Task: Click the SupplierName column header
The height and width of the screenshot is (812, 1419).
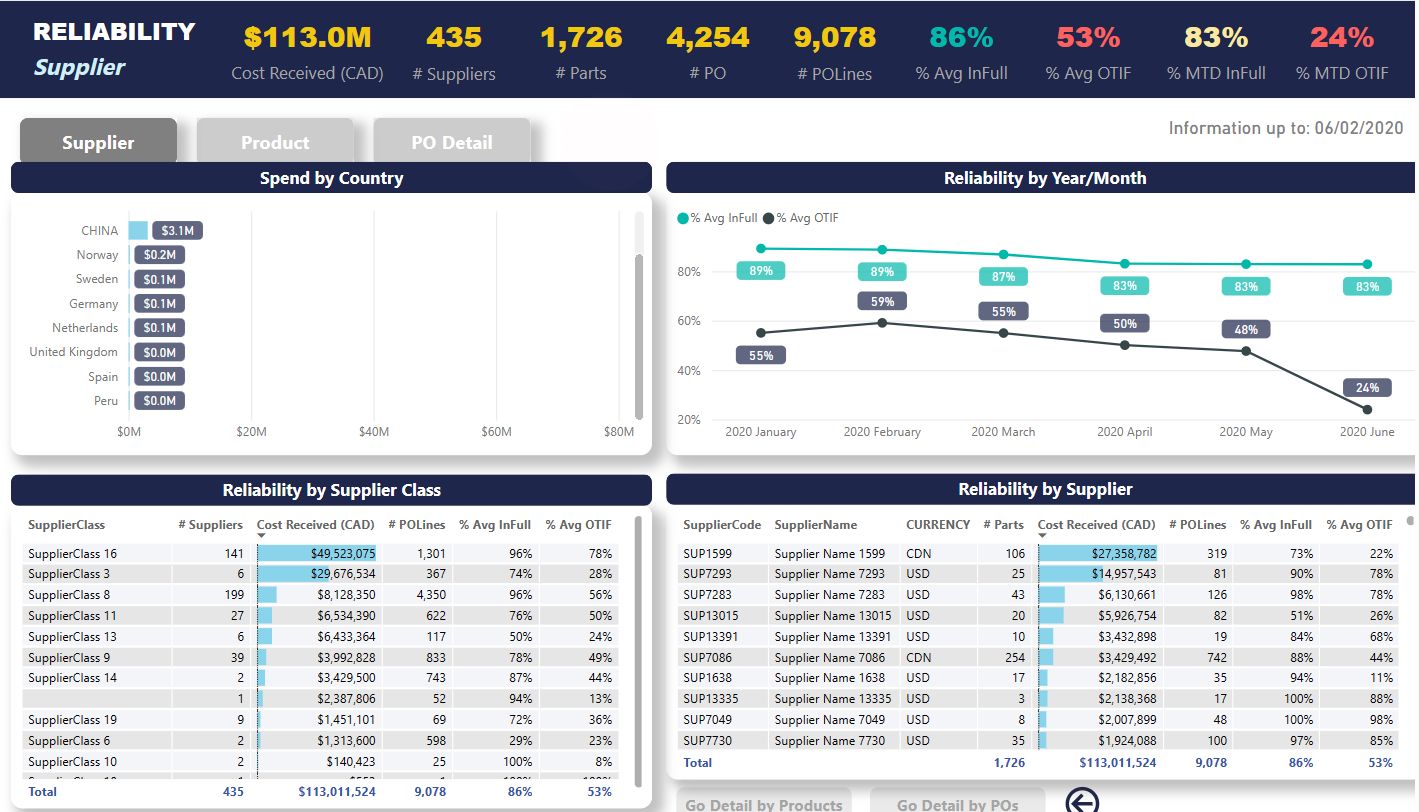Action: coord(816,524)
